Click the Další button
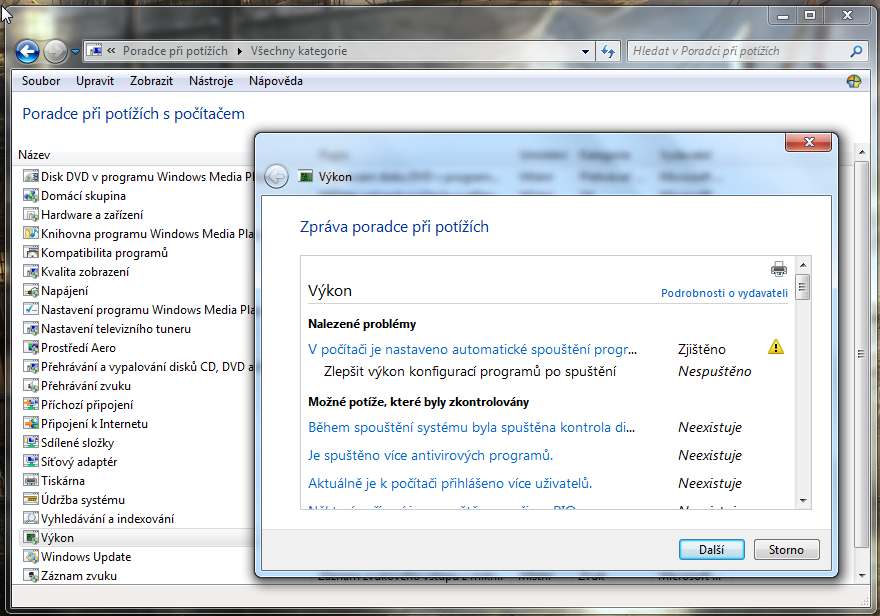 coord(712,550)
